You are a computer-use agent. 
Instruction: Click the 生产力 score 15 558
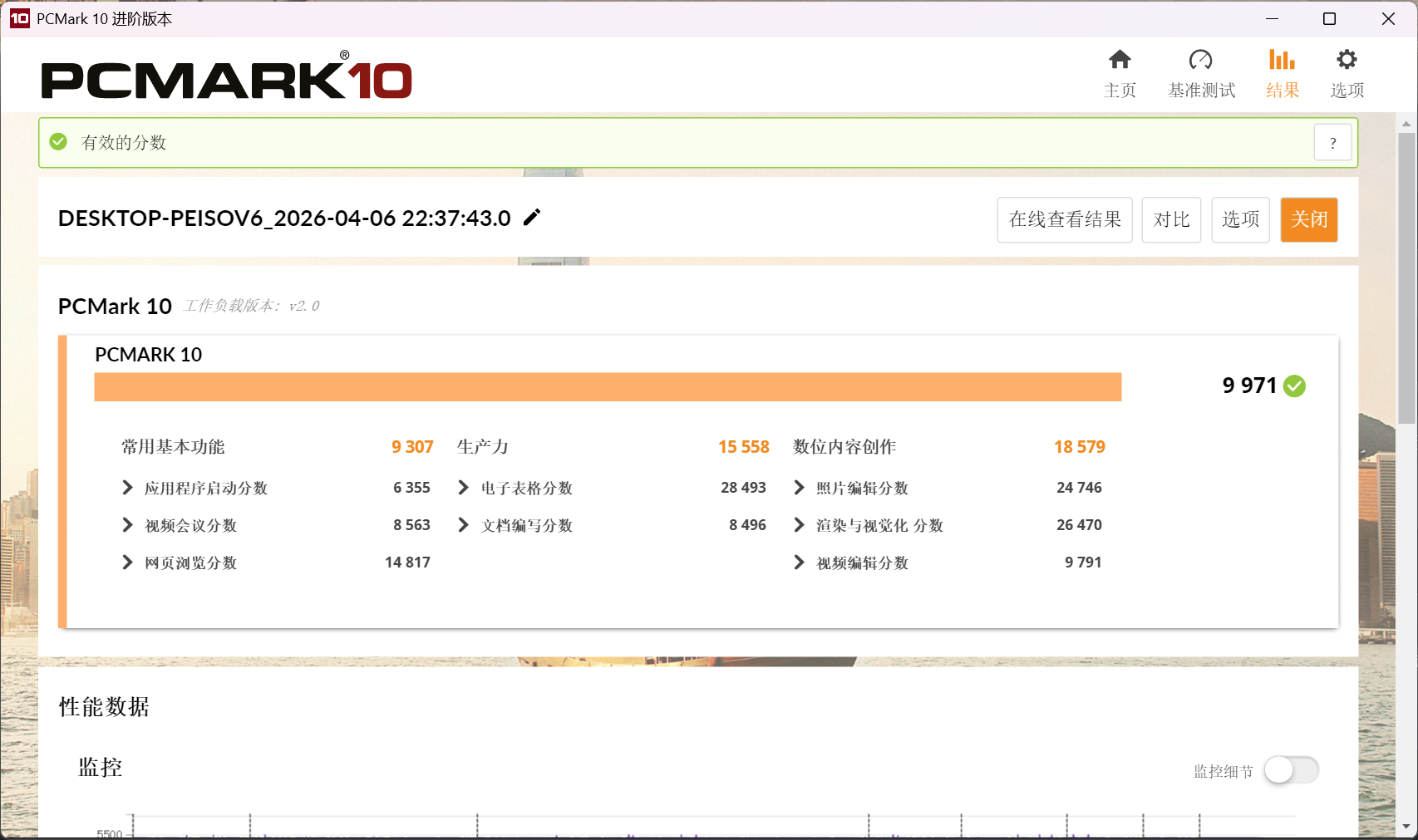[x=744, y=447]
